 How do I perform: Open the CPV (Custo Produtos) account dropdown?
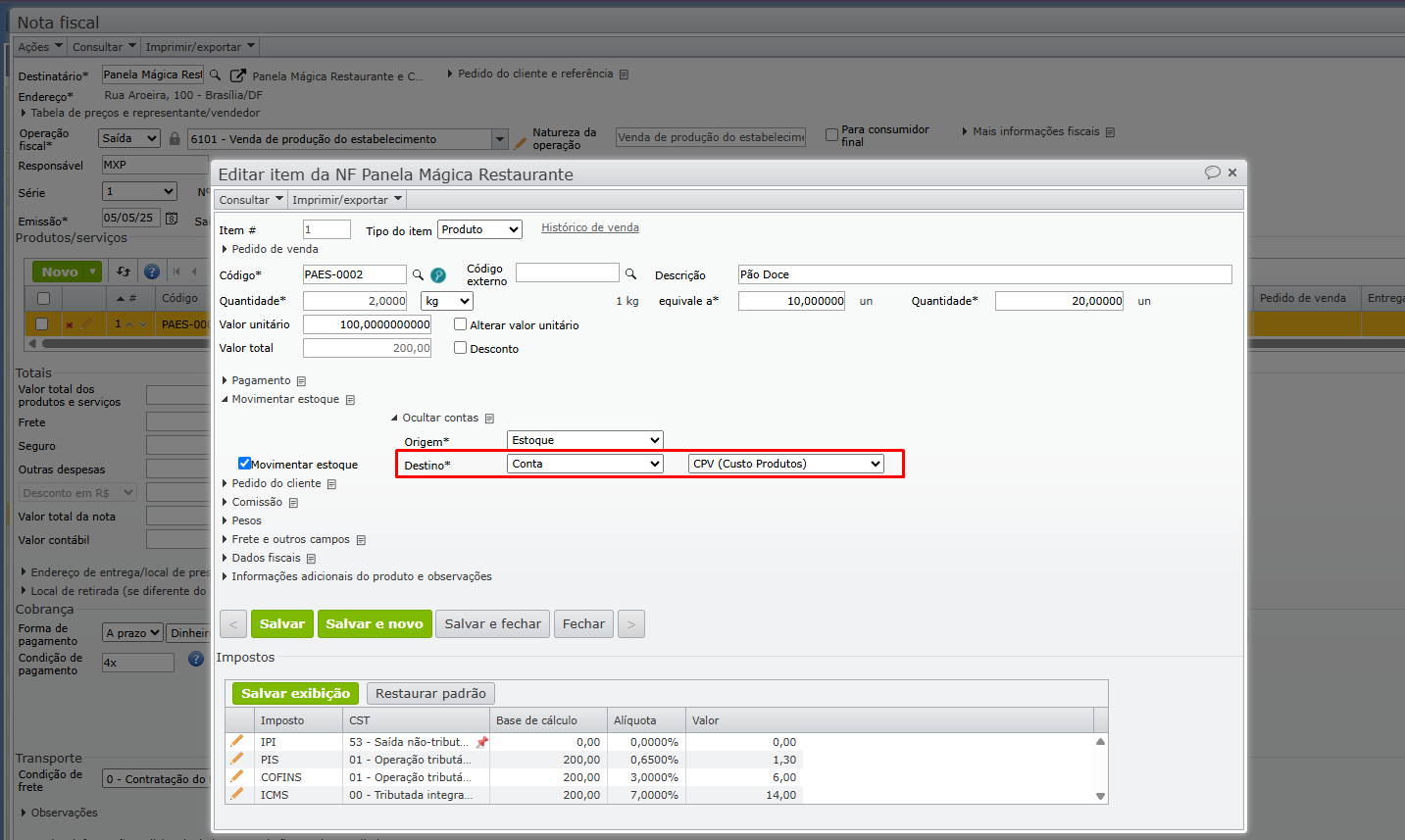785,464
